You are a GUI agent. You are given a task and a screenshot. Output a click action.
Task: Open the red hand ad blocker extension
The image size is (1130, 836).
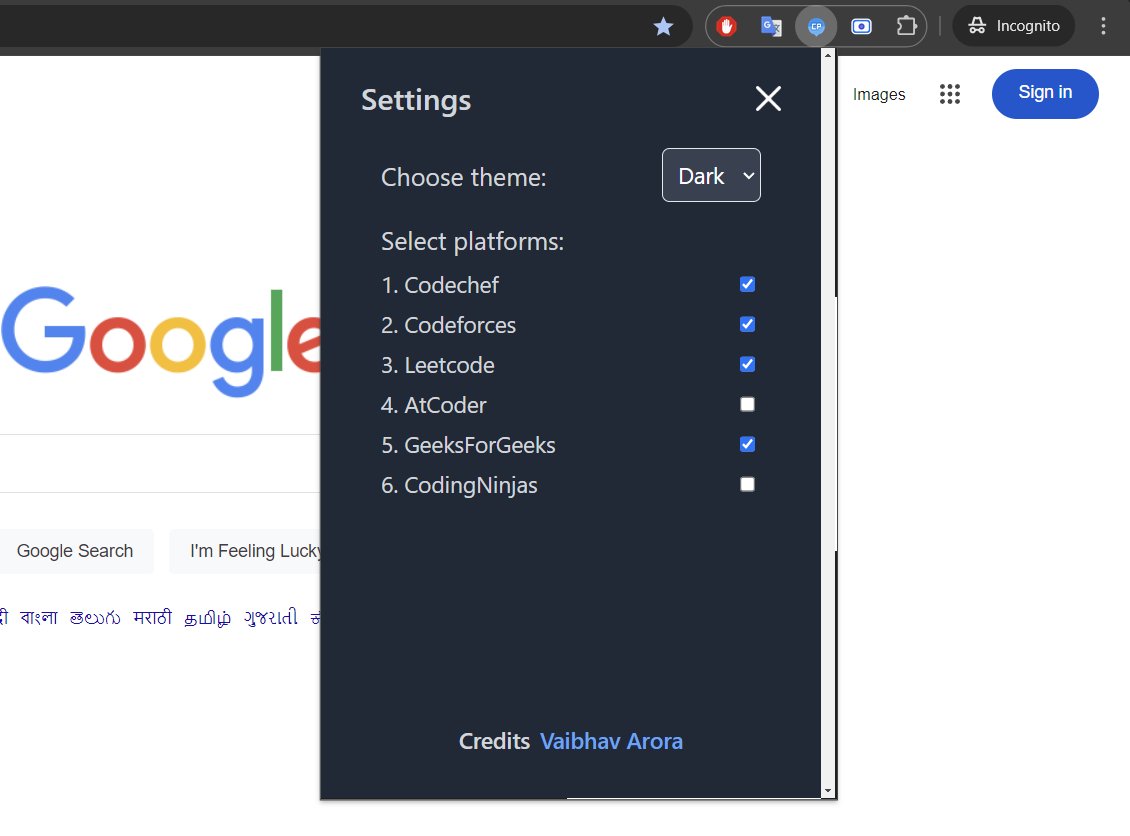point(726,27)
